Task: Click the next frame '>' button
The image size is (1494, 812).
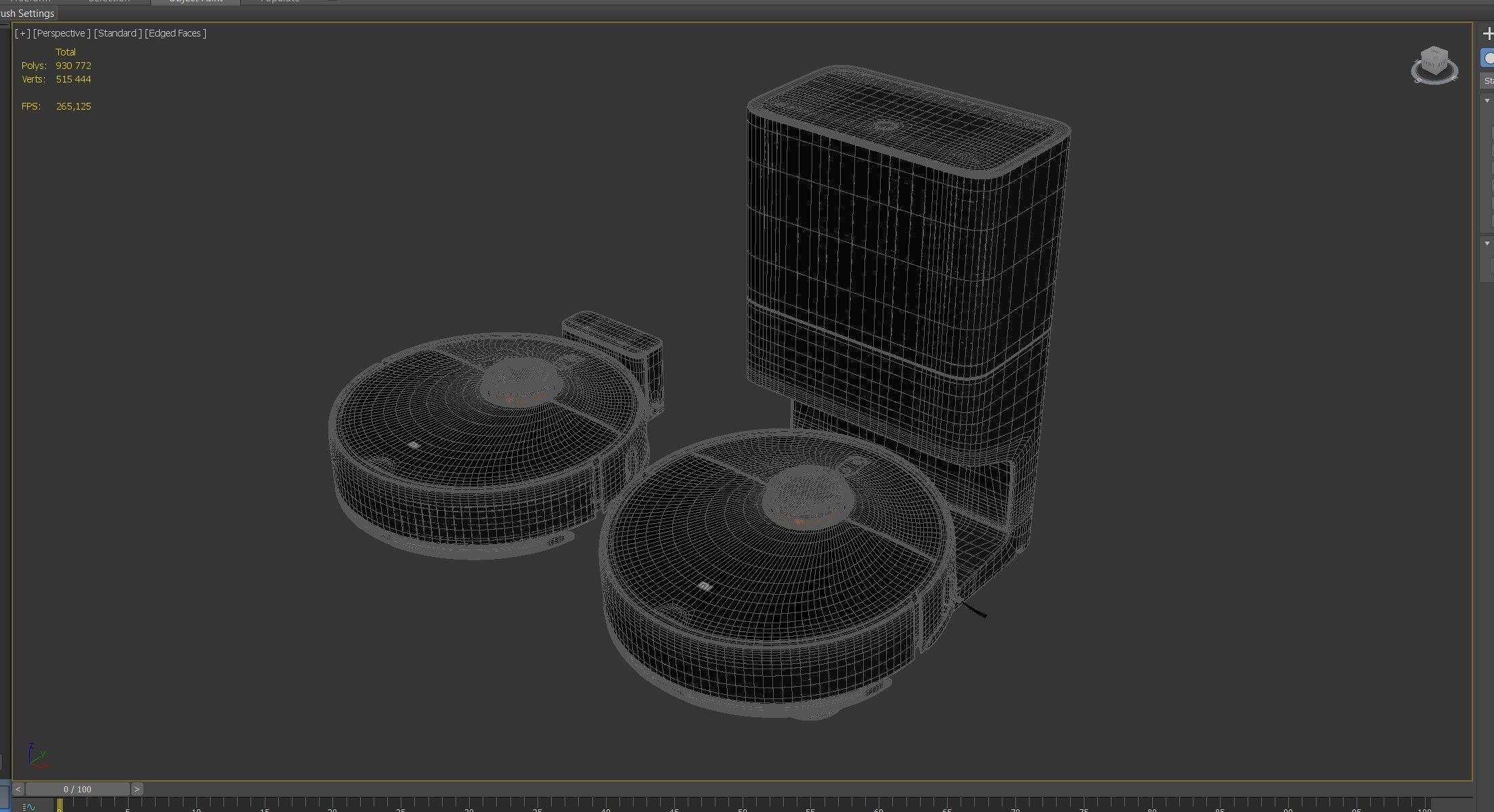Action: (137, 789)
